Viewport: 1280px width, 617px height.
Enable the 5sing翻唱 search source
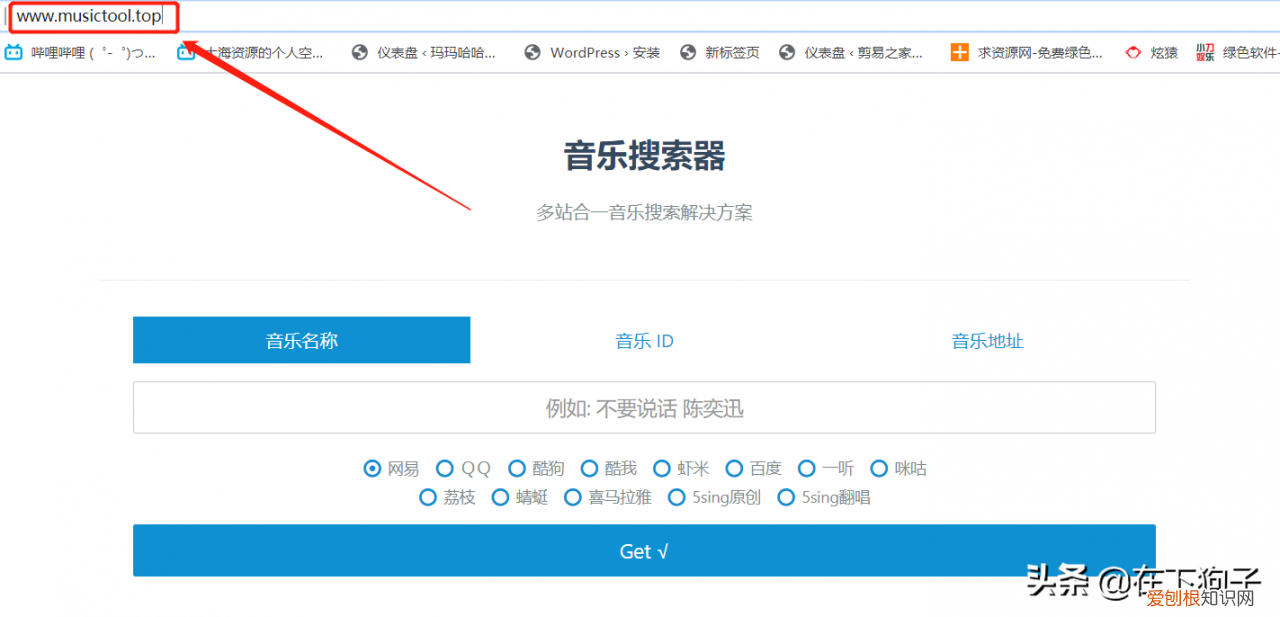pyautogui.click(x=787, y=497)
